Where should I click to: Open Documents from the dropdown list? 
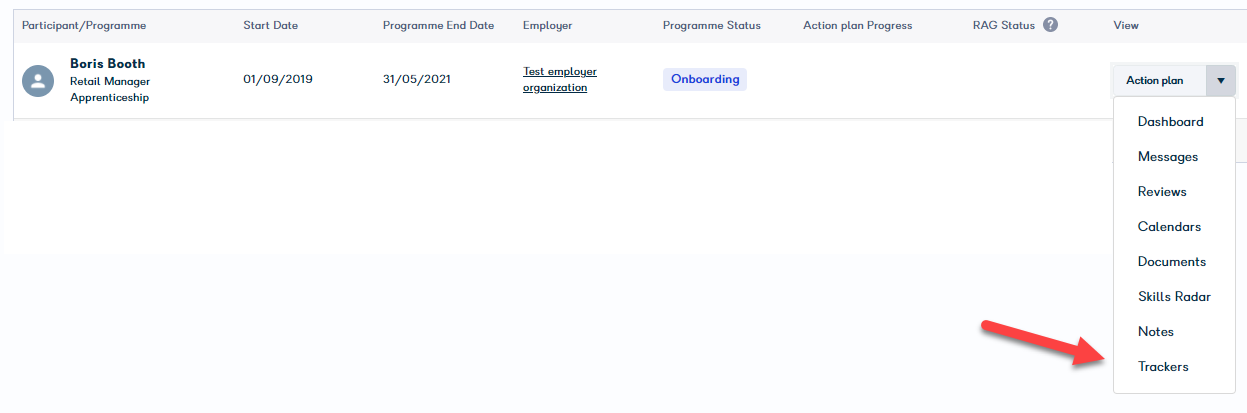pyautogui.click(x=1174, y=262)
